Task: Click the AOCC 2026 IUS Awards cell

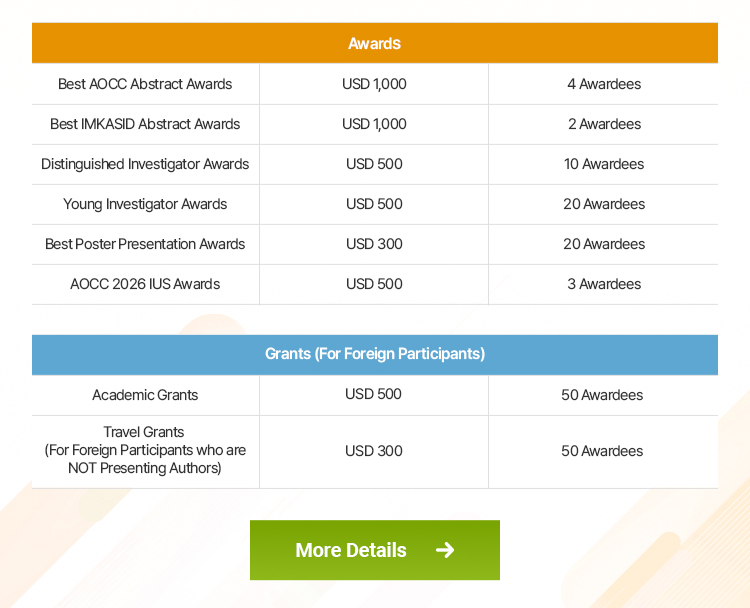Action: [x=145, y=284]
